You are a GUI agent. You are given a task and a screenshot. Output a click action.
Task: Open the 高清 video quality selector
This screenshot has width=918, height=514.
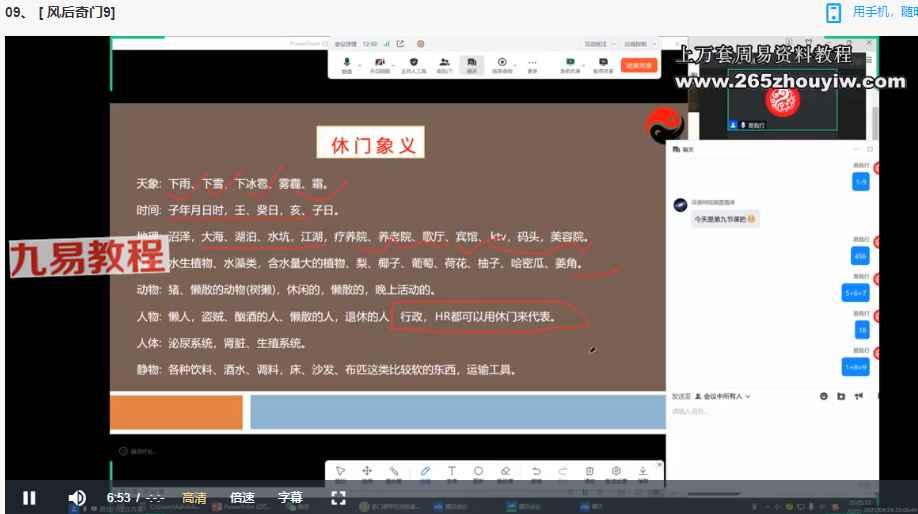point(194,498)
